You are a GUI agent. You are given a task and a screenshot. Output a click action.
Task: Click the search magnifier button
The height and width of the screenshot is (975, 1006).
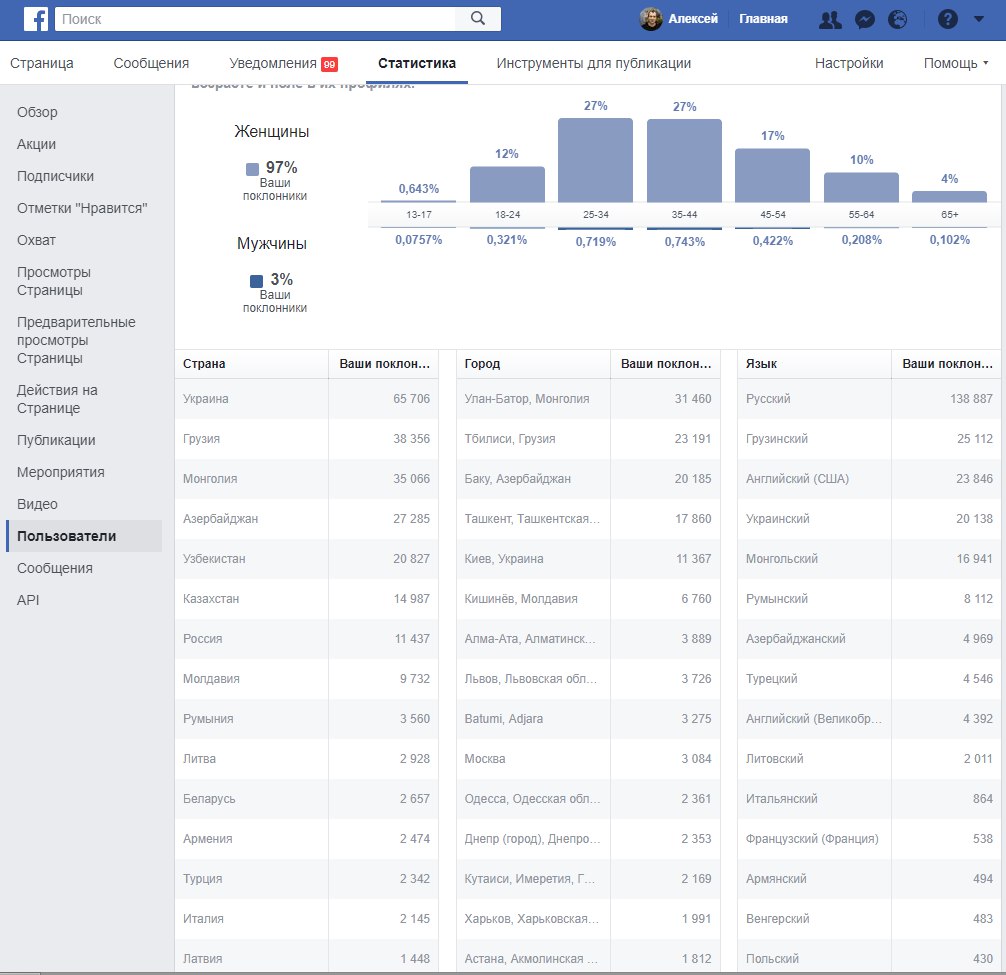pos(477,18)
